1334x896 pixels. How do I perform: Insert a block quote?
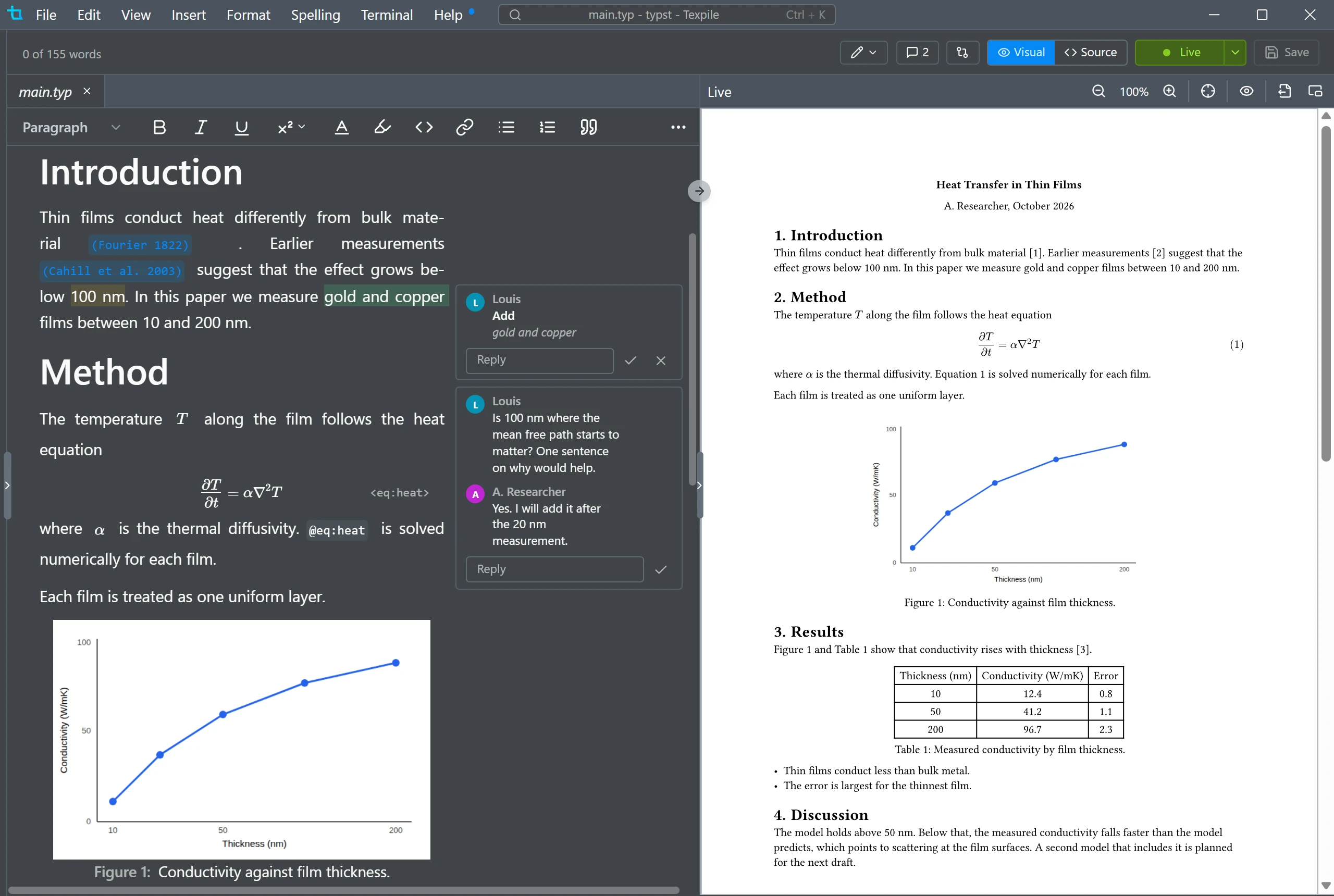click(x=589, y=127)
